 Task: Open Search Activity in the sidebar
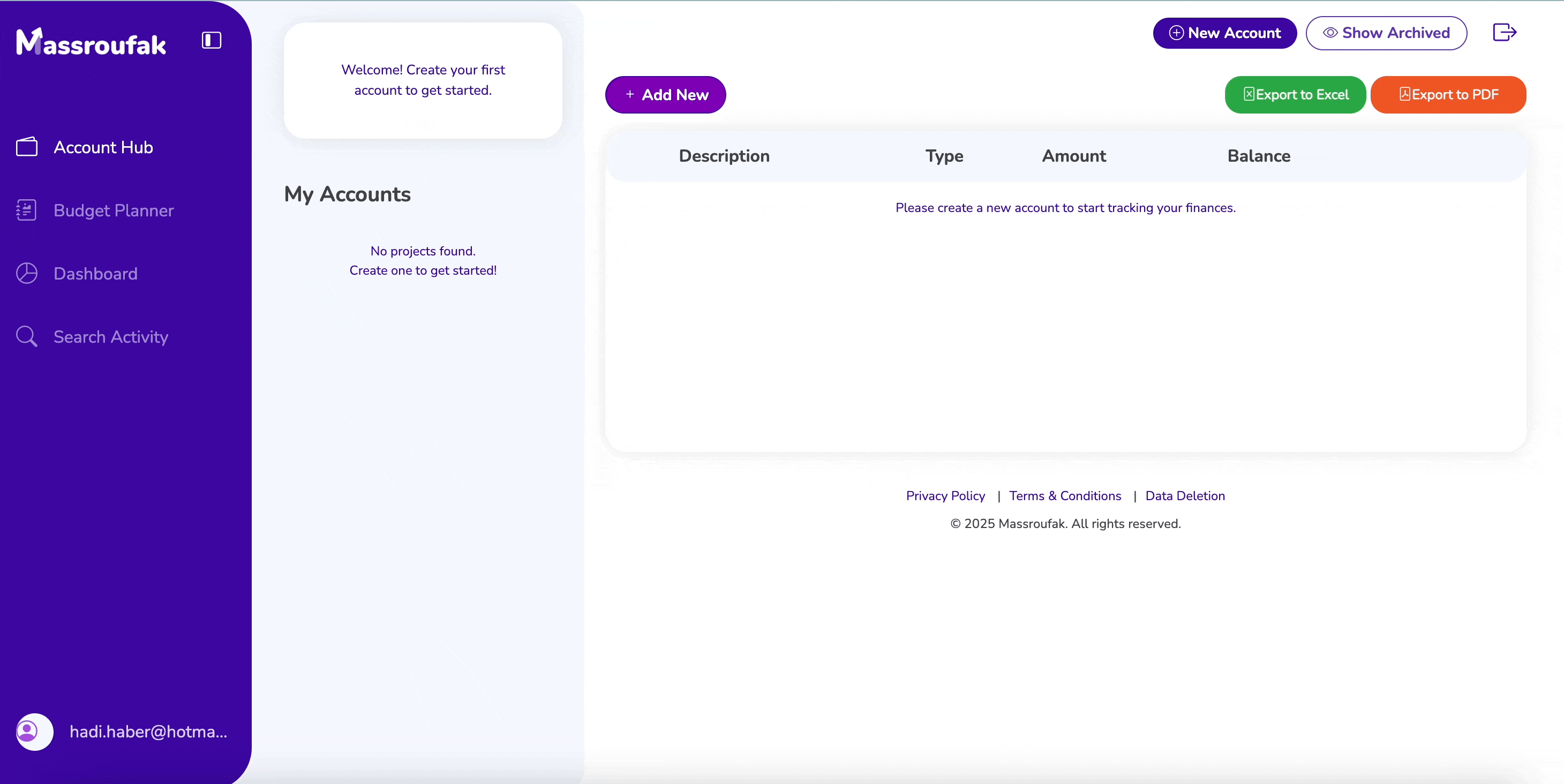[x=110, y=337]
